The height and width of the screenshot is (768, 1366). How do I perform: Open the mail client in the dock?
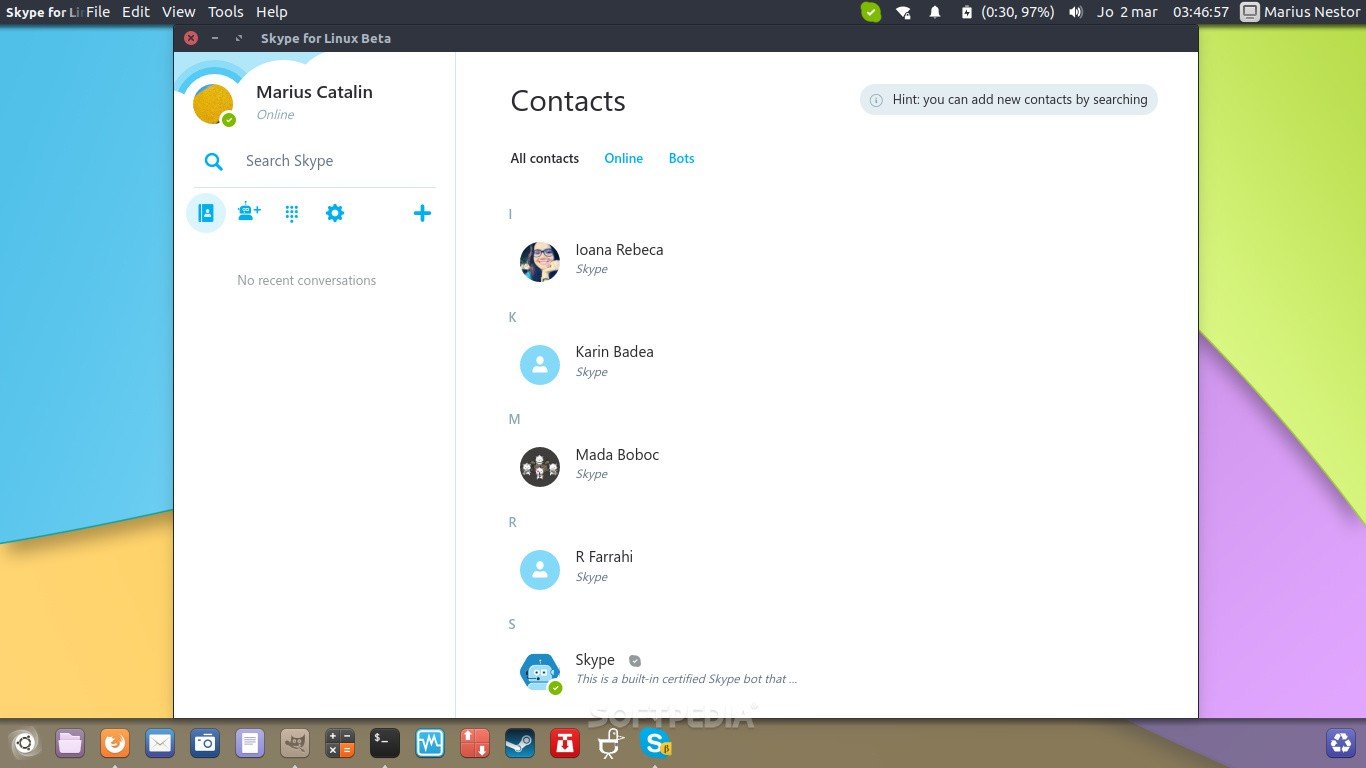[x=160, y=743]
